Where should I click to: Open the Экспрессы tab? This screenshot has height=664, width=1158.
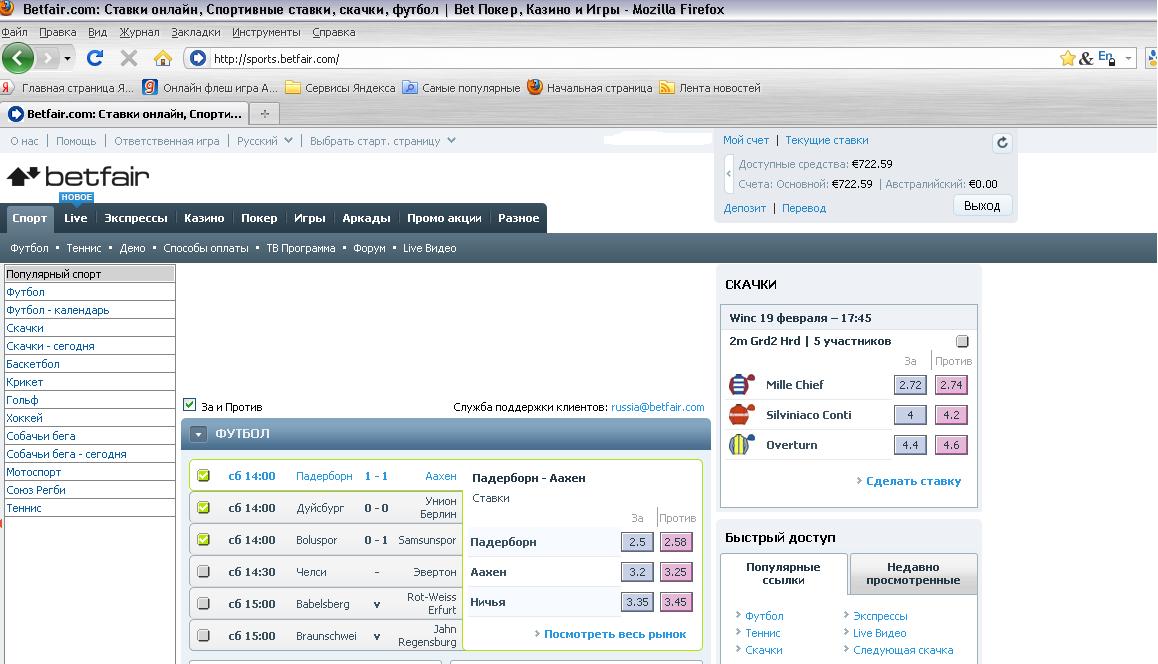coord(136,218)
